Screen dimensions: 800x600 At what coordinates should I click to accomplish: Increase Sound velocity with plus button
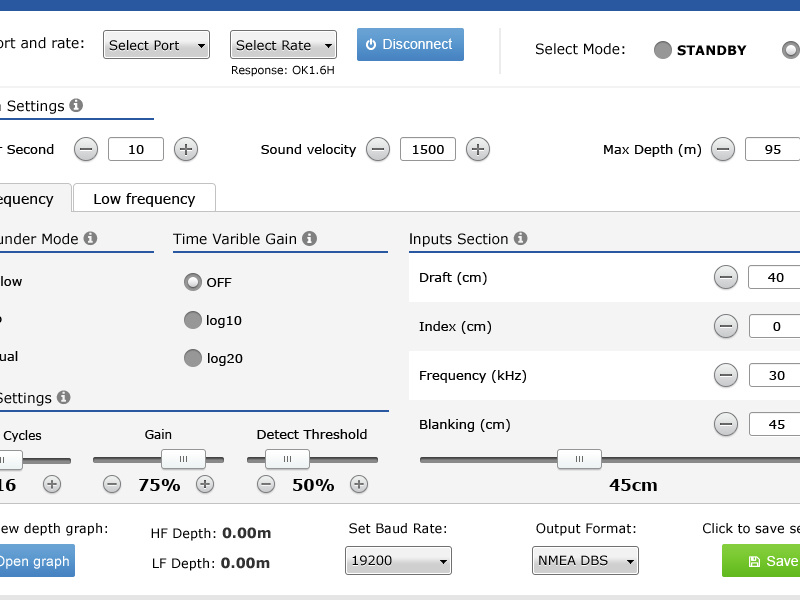click(478, 150)
